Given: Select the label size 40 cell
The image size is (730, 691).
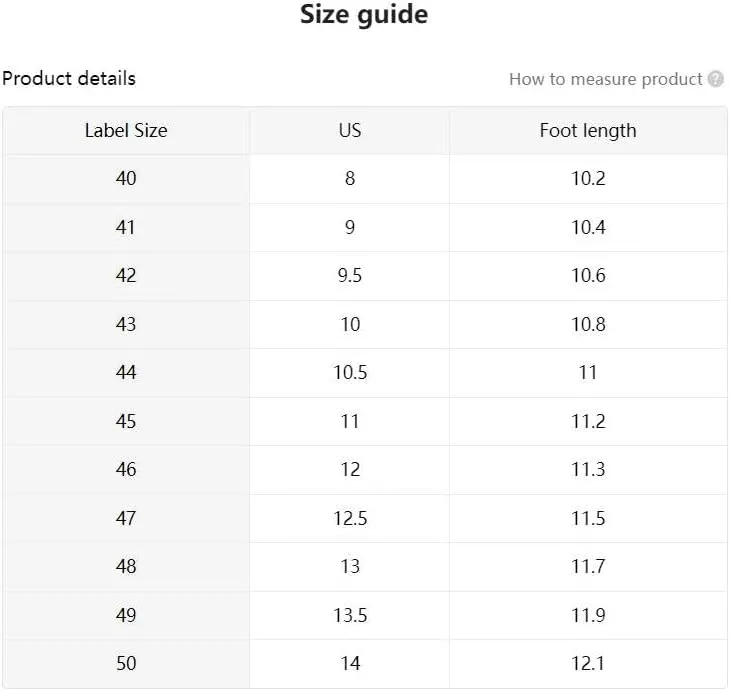Looking at the screenshot, I should pyautogui.click(x=126, y=179).
